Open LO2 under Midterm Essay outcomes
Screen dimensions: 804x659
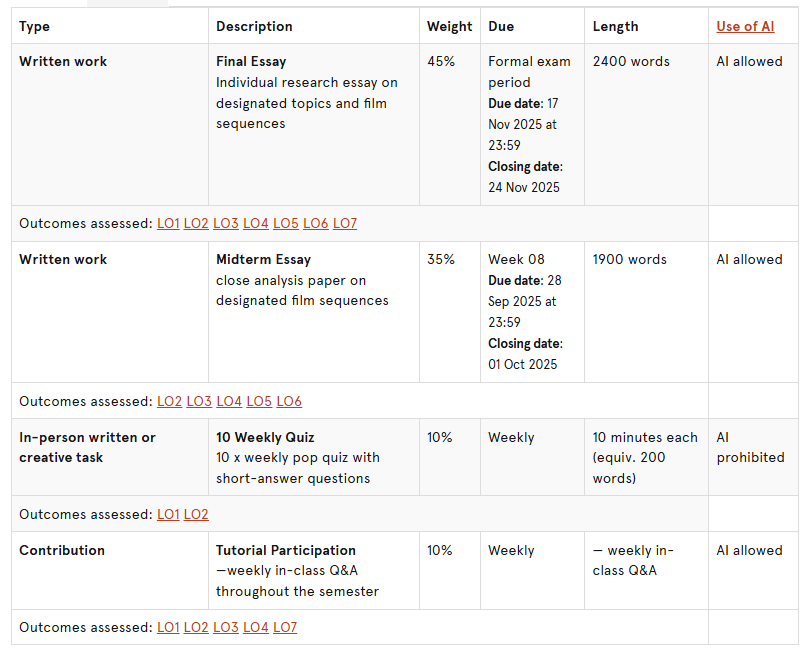(169, 401)
